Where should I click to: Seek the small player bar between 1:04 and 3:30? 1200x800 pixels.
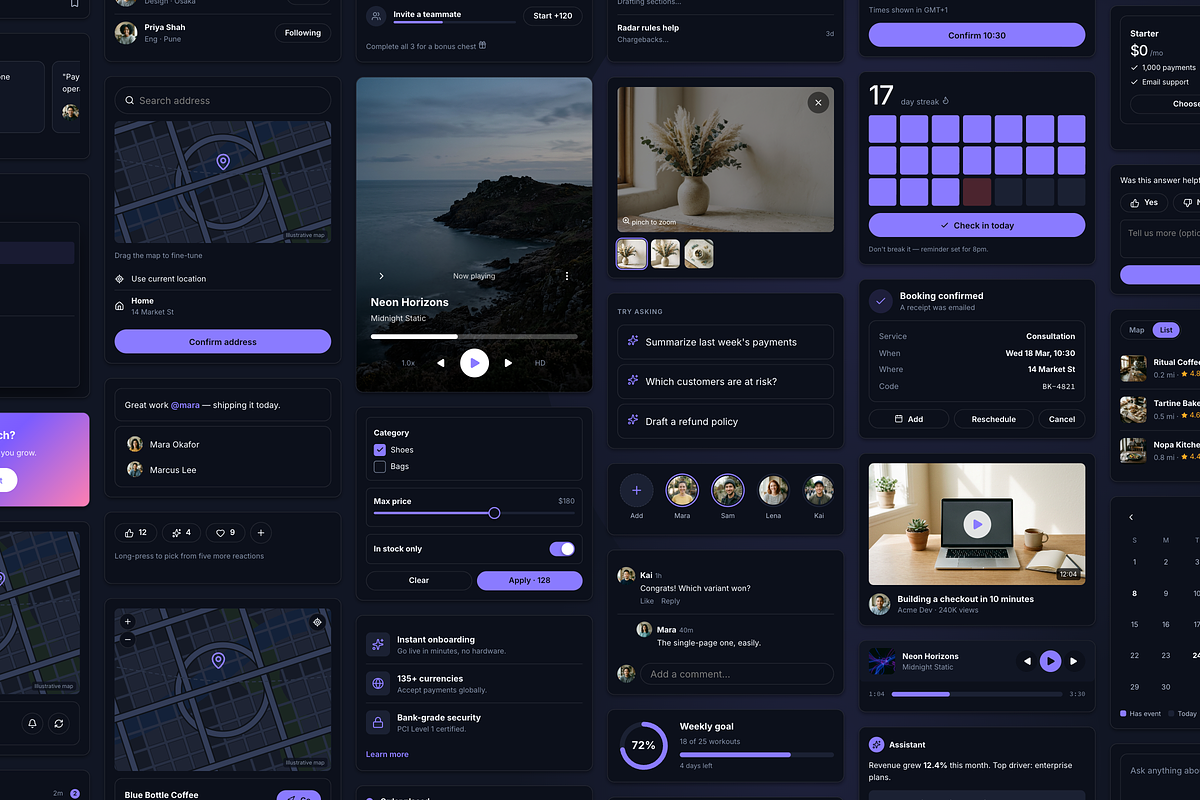977,693
